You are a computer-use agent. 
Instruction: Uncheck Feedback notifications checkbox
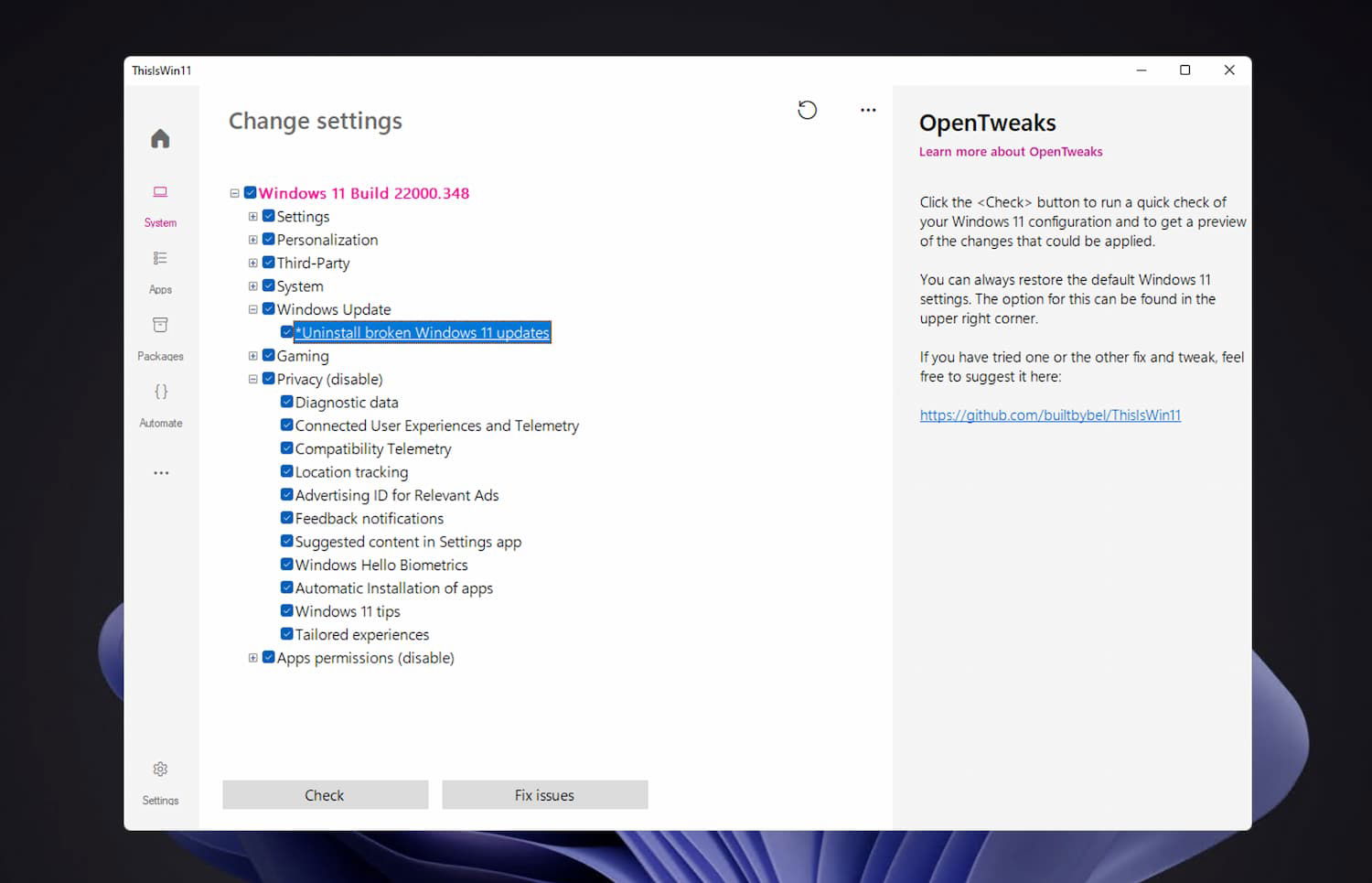pos(286,518)
